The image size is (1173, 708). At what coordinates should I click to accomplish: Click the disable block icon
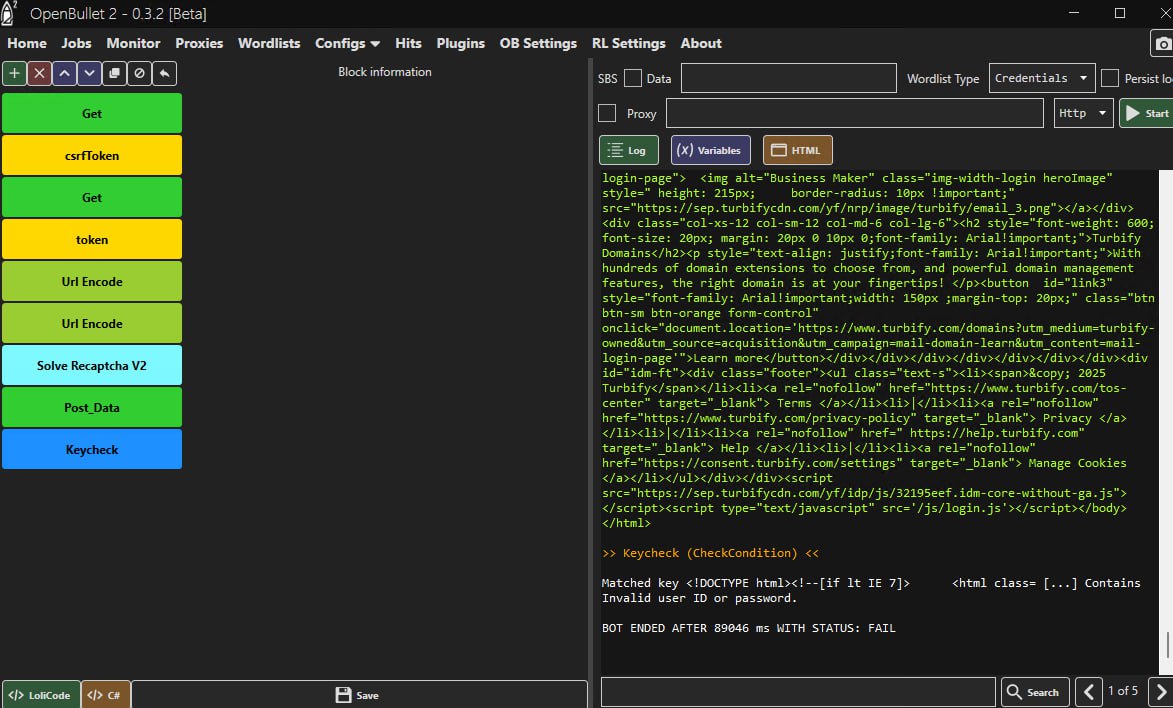[140, 73]
